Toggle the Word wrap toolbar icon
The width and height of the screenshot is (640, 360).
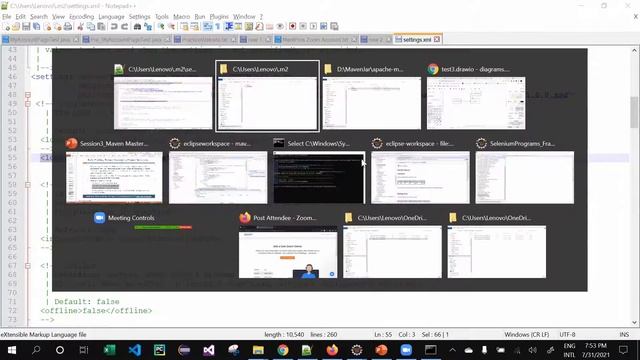coord(208,27)
